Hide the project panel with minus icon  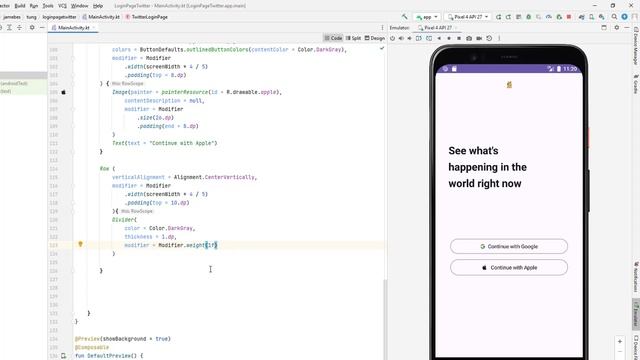42,27
